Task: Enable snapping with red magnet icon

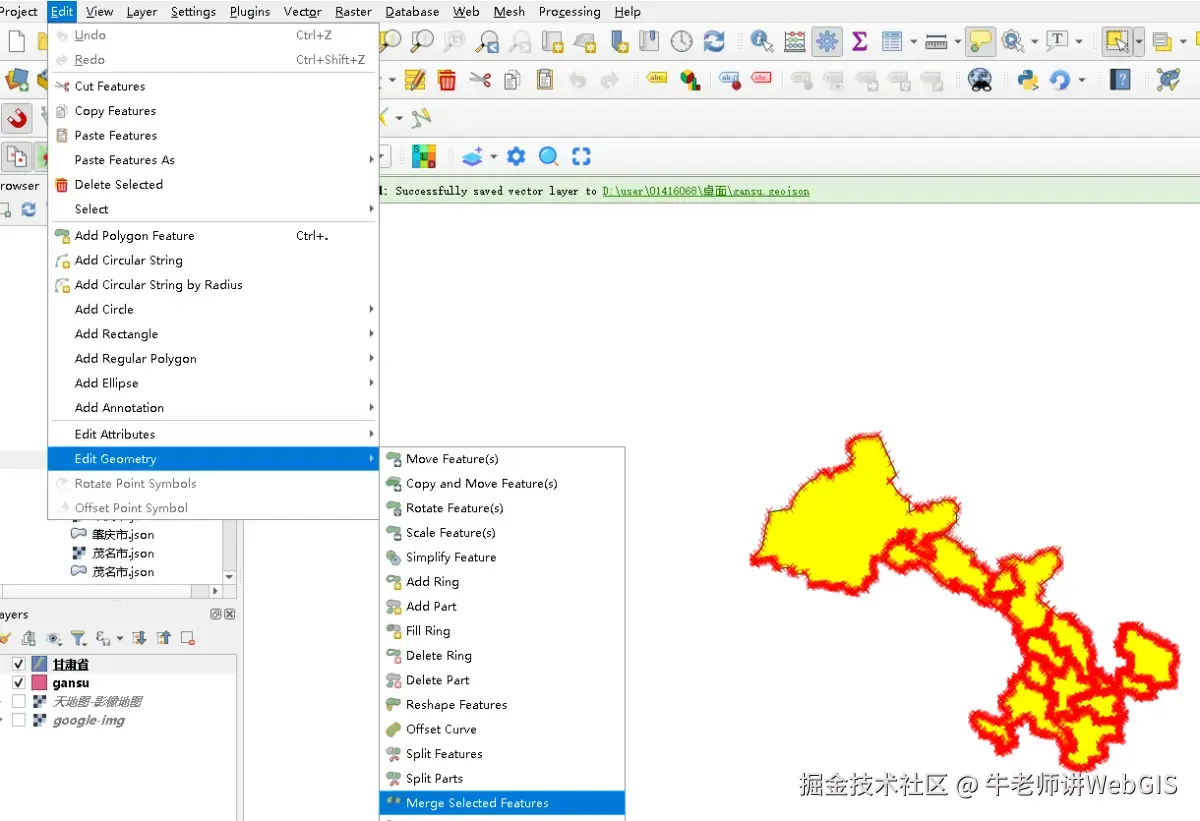Action: pyautogui.click(x=17, y=118)
